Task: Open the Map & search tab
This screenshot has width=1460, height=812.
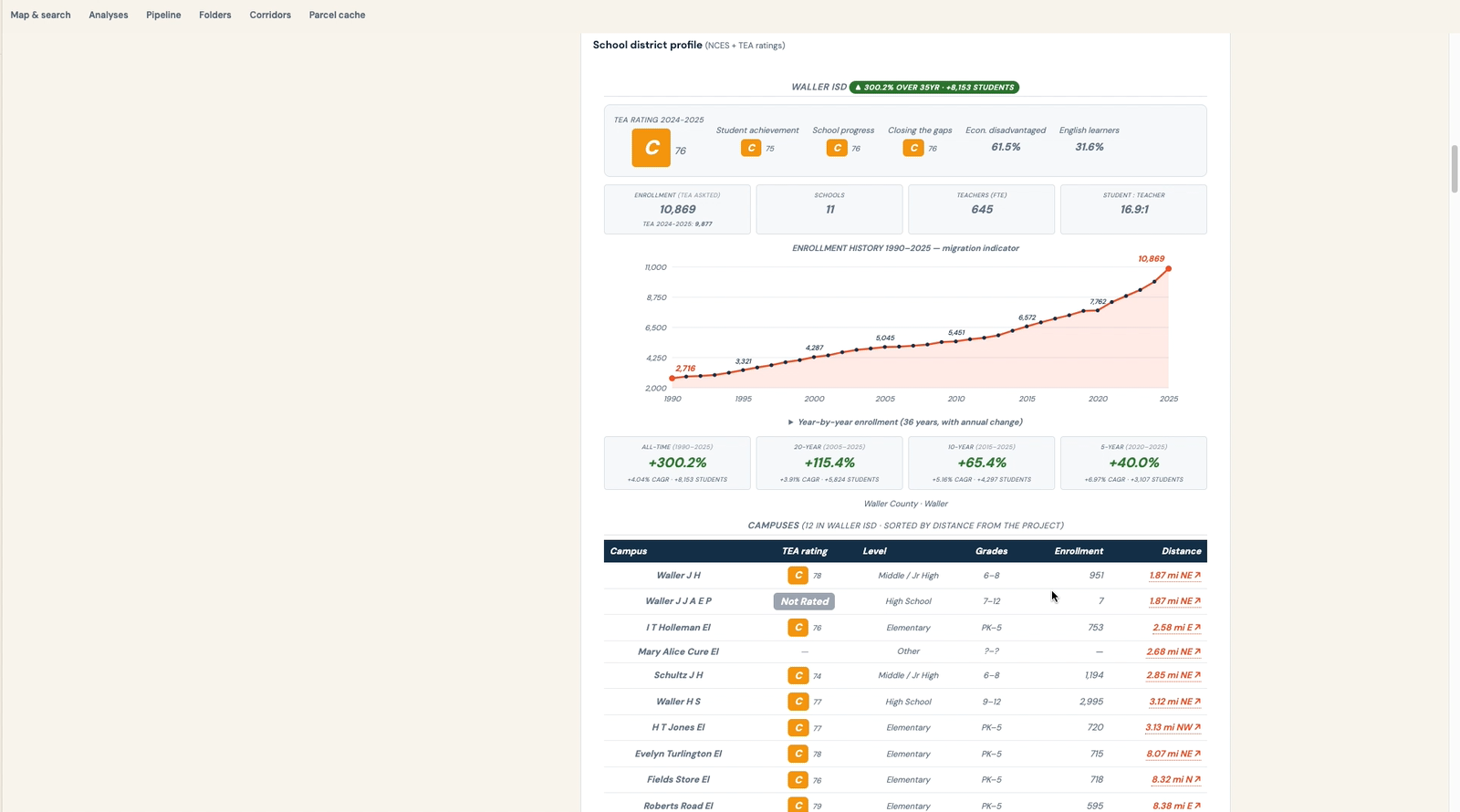Action: pyautogui.click(x=40, y=15)
